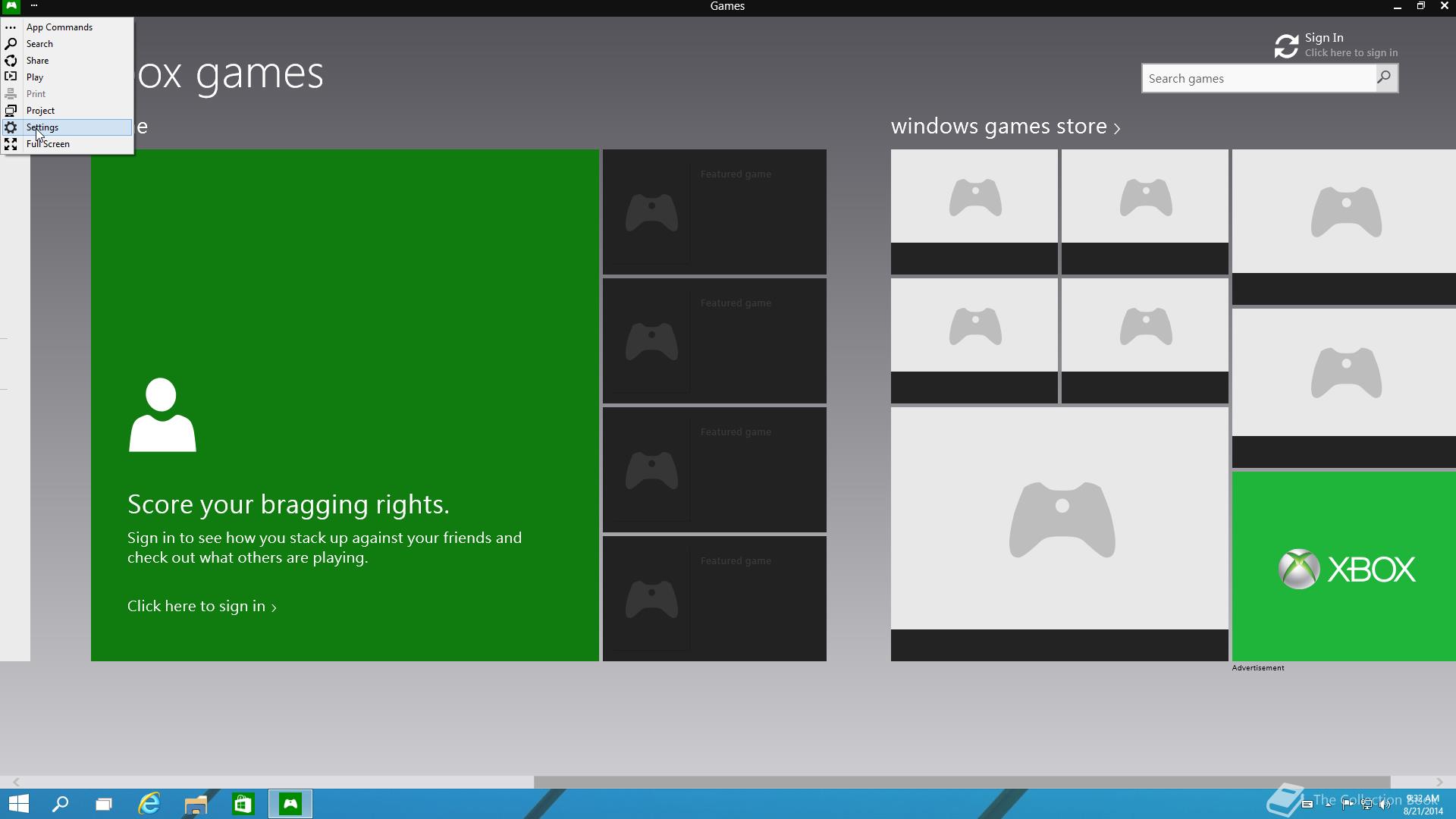
Task: Click the user profile silhouette icon
Action: pyautogui.click(x=162, y=415)
